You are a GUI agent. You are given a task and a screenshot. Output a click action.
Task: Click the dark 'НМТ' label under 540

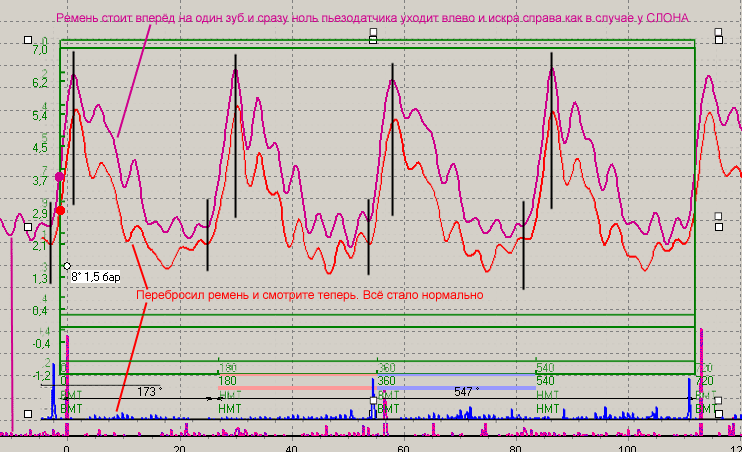548,408
